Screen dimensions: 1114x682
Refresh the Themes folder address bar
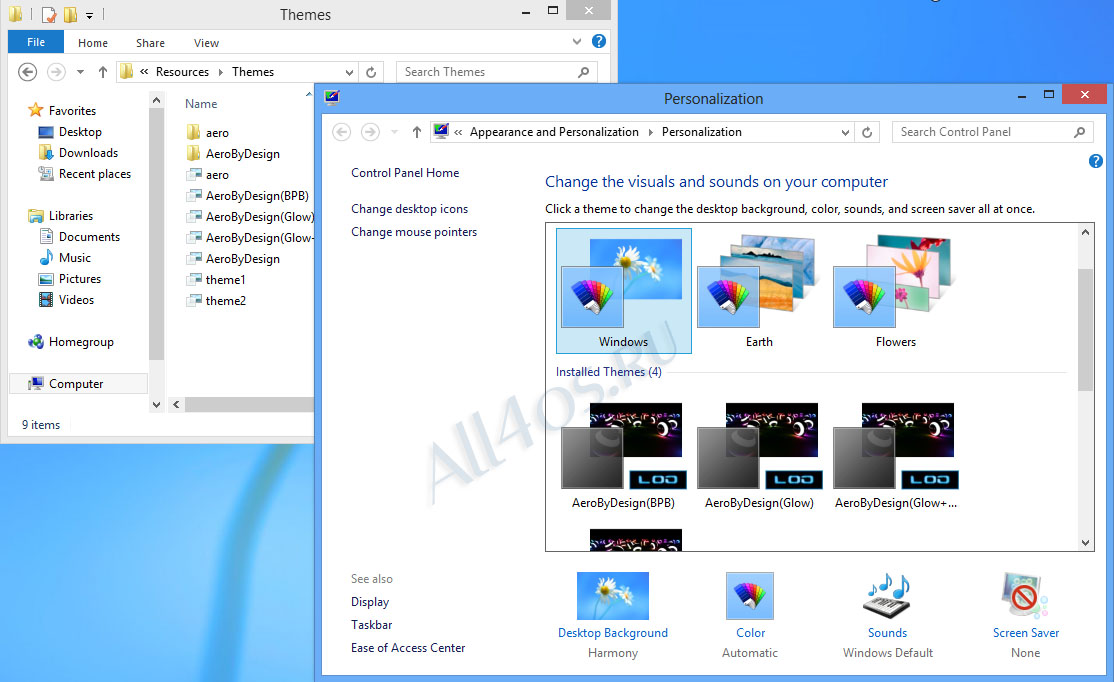[x=371, y=72]
